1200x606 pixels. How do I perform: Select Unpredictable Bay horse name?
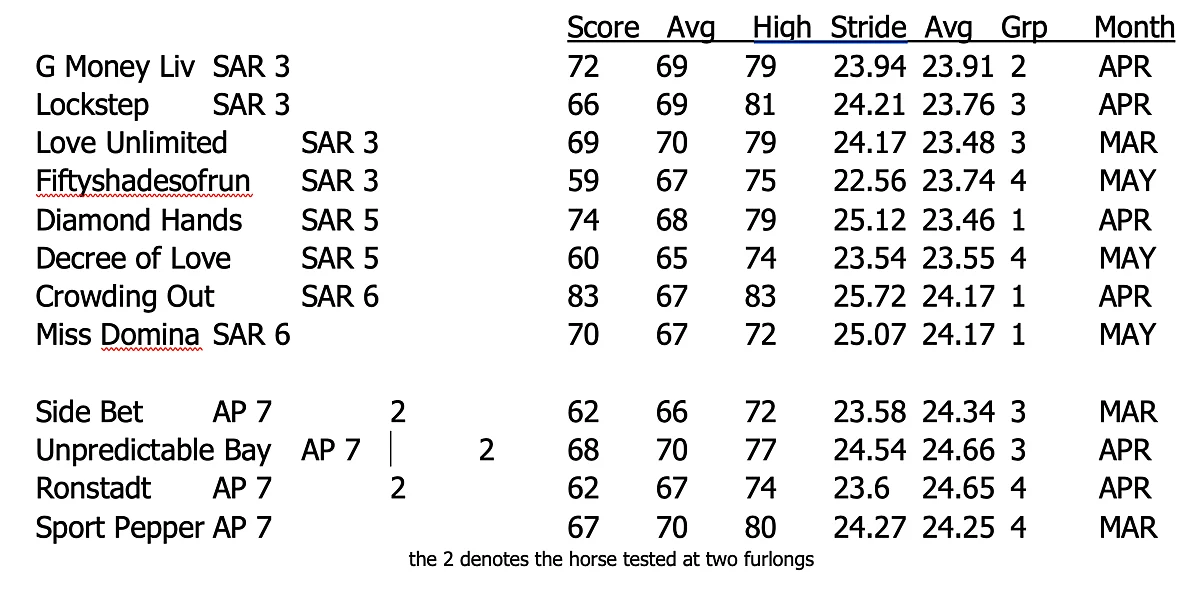153,451
